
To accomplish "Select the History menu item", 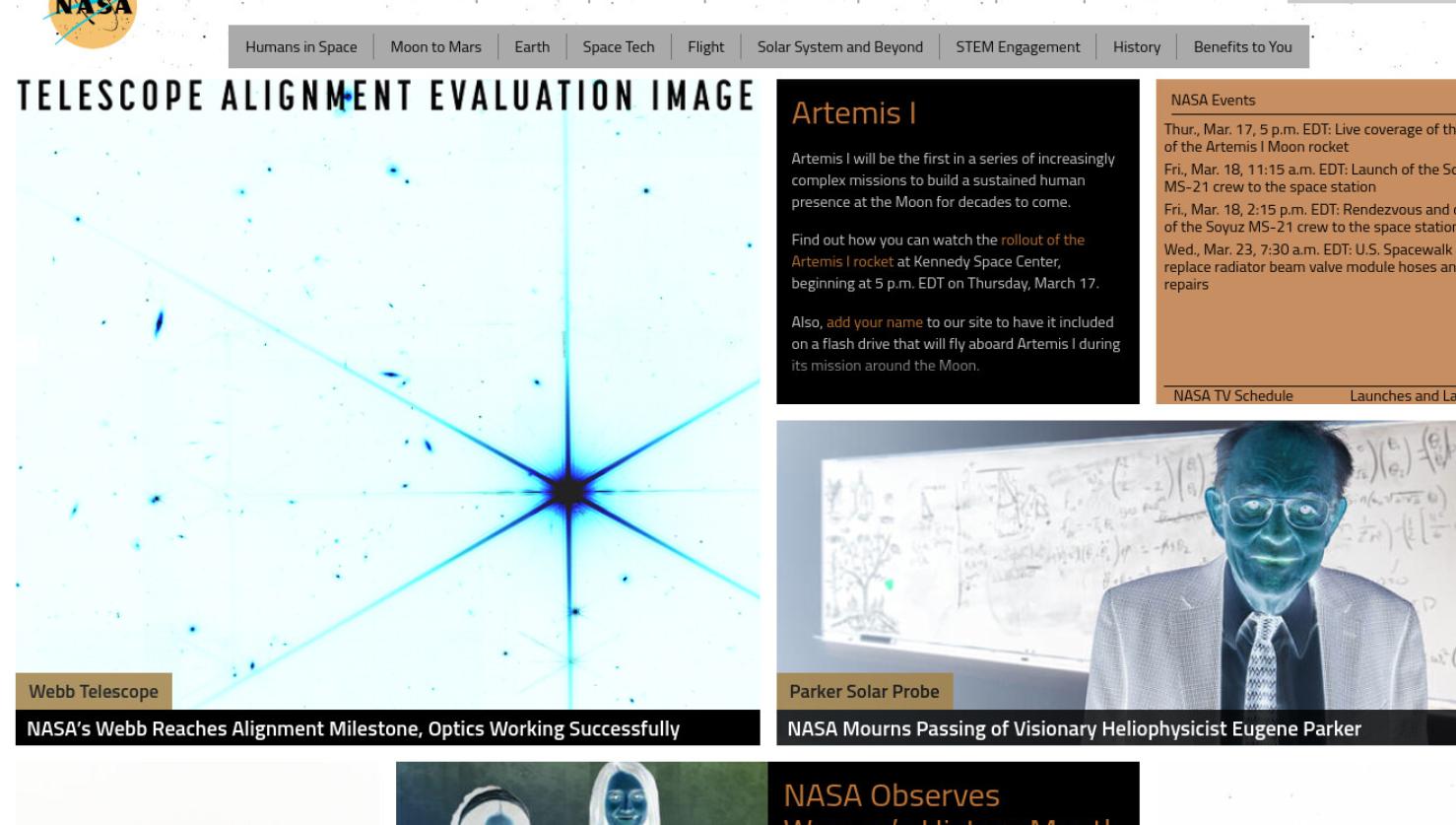I will pyautogui.click(x=1136, y=46).
